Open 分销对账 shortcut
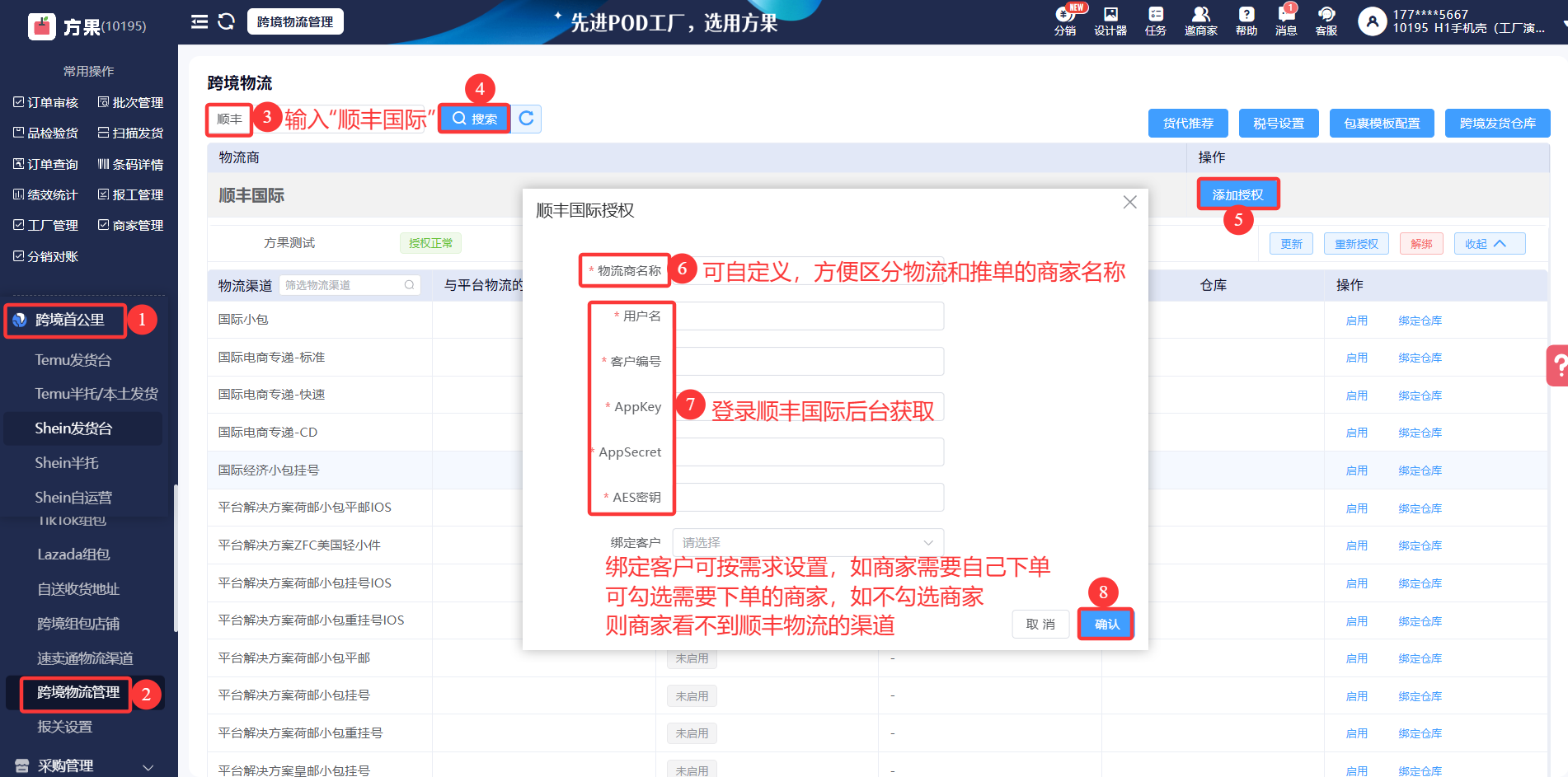Viewport: 1568px width, 777px height. pyautogui.click(x=46, y=256)
